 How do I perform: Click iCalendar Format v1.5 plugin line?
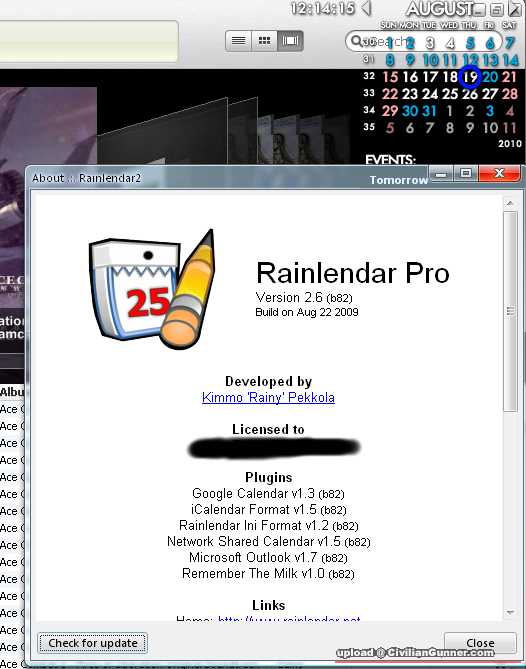(268, 509)
